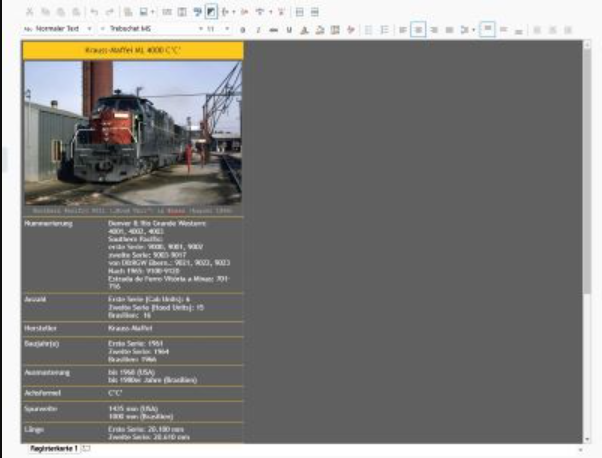Toggle underline formatting
The height and width of the screenshot is (458, 602).
[289, 30]
